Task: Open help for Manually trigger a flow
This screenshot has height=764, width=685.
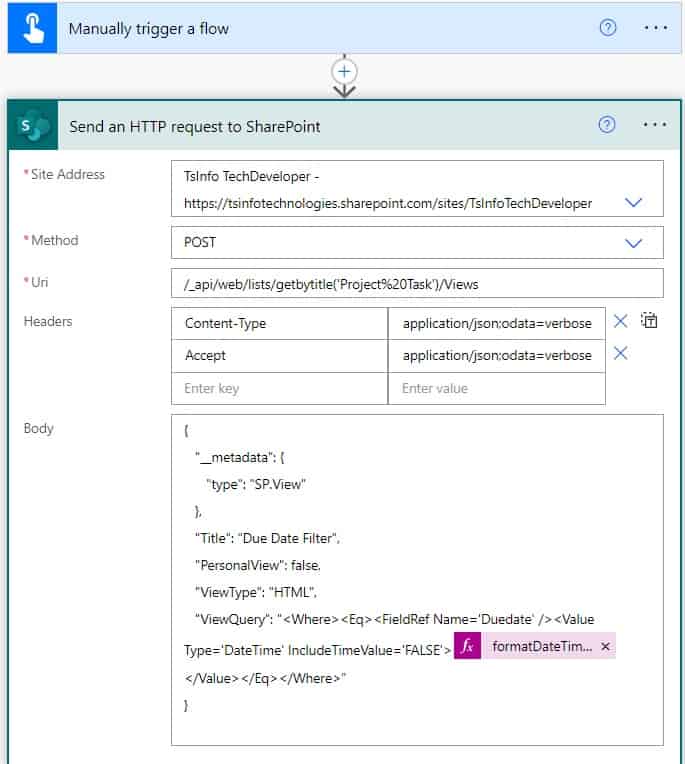Action: click(x=608, y=28)
